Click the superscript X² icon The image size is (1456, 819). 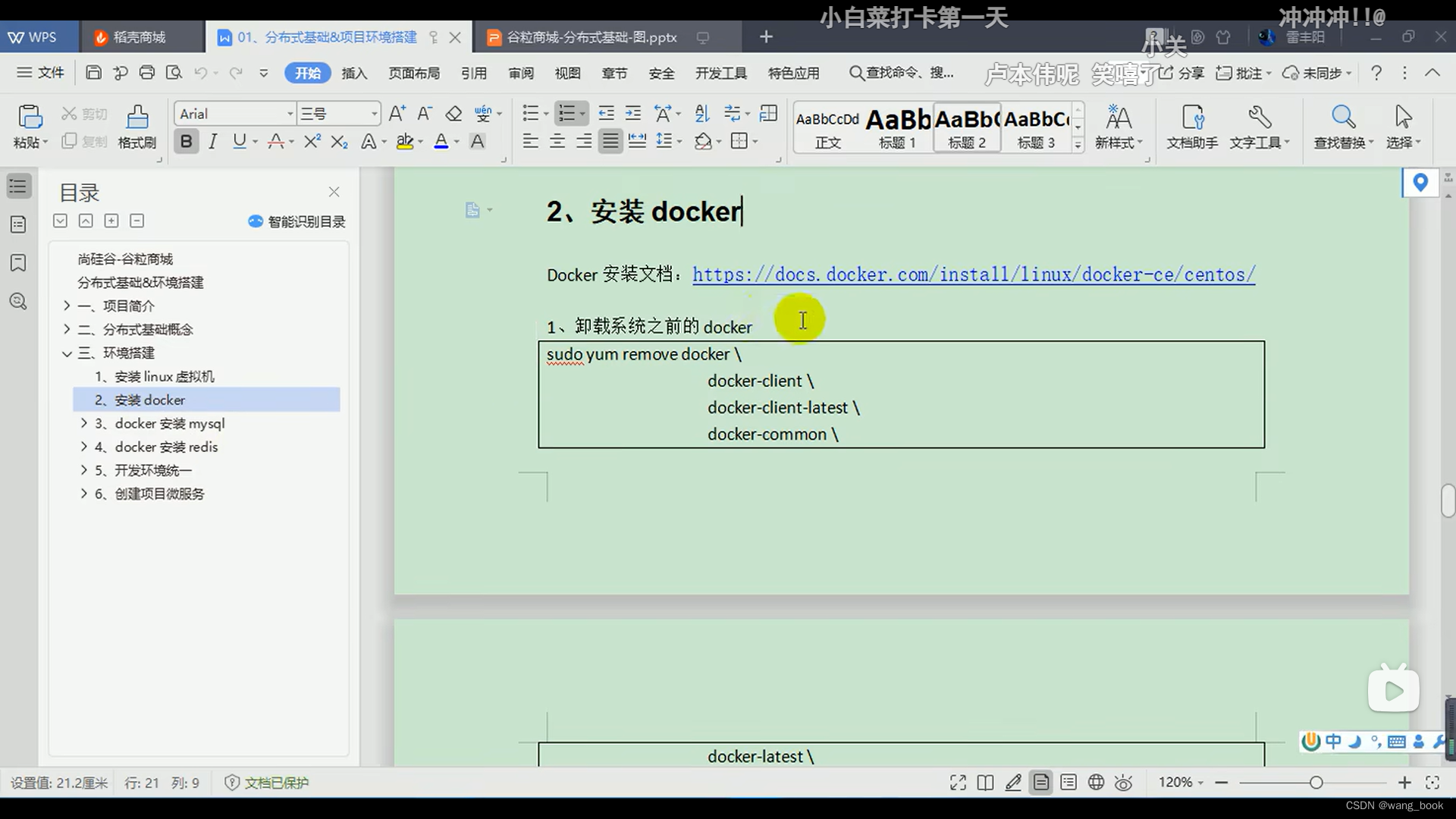click(x=312, y=142)
